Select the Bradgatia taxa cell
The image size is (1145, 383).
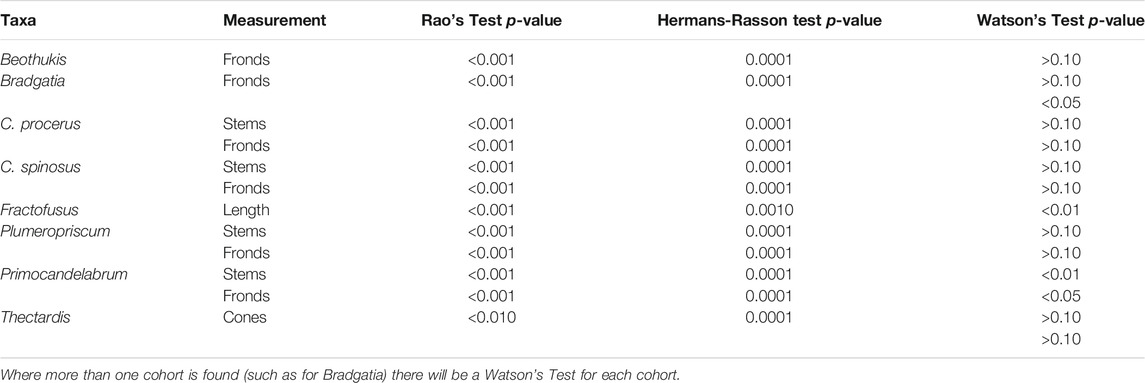pyautogui.click(x=28, y=80)
